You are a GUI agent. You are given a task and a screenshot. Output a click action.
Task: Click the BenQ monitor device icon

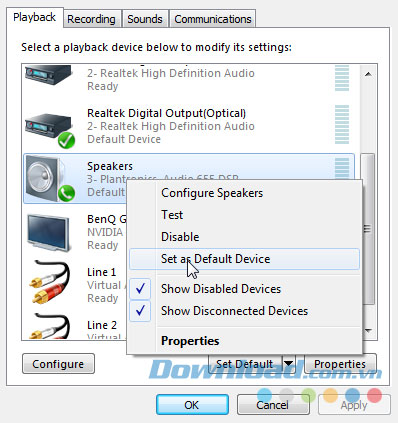click(49, 232)
